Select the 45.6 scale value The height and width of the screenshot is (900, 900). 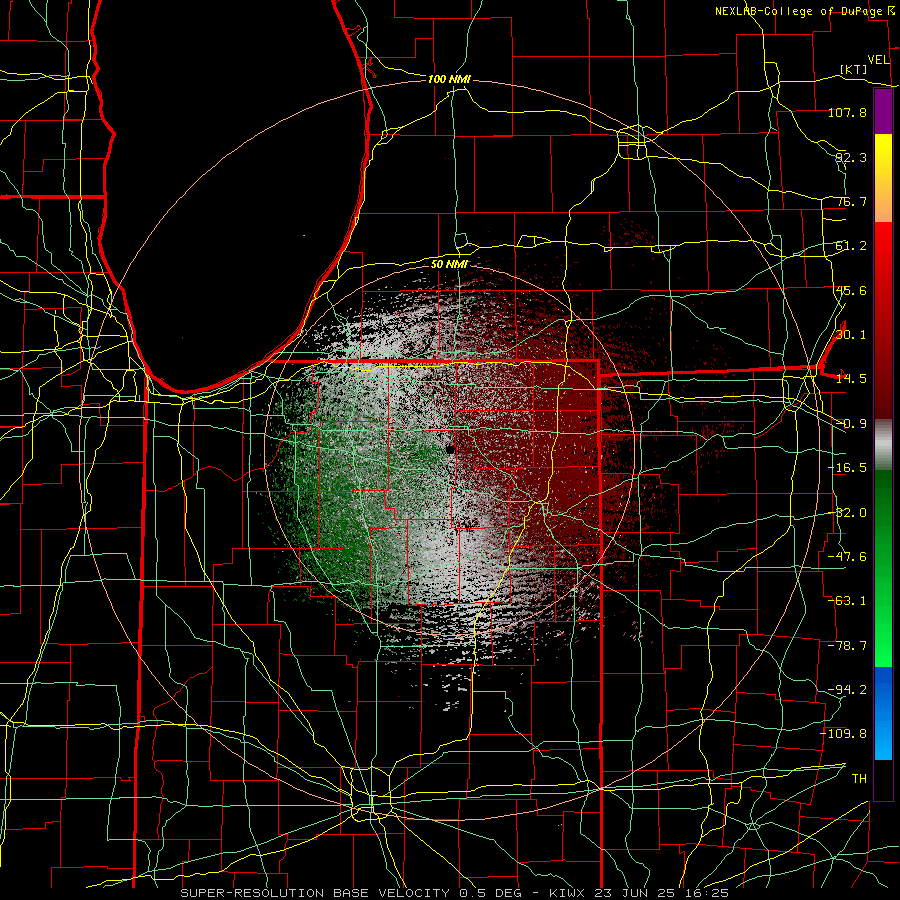(x=851, y=290)
